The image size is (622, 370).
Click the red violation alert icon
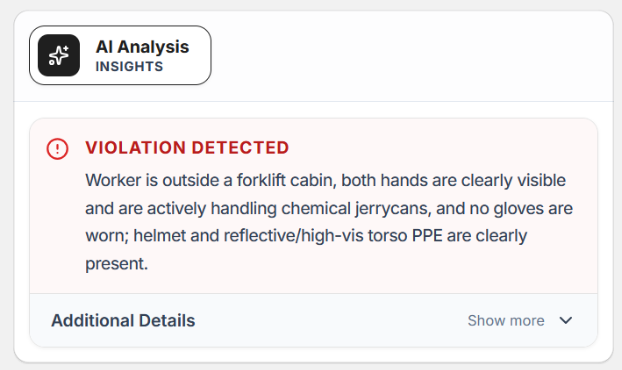click(58, 149)
